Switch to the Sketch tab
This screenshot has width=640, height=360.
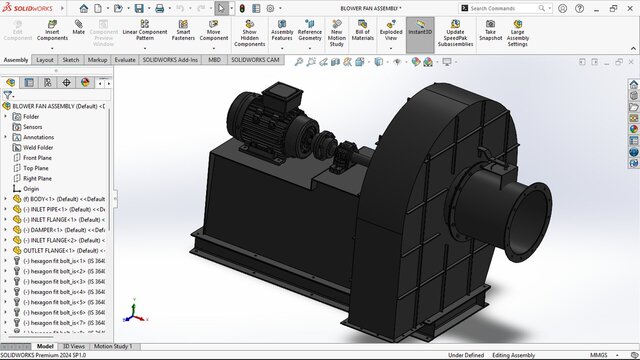[71, 60]
